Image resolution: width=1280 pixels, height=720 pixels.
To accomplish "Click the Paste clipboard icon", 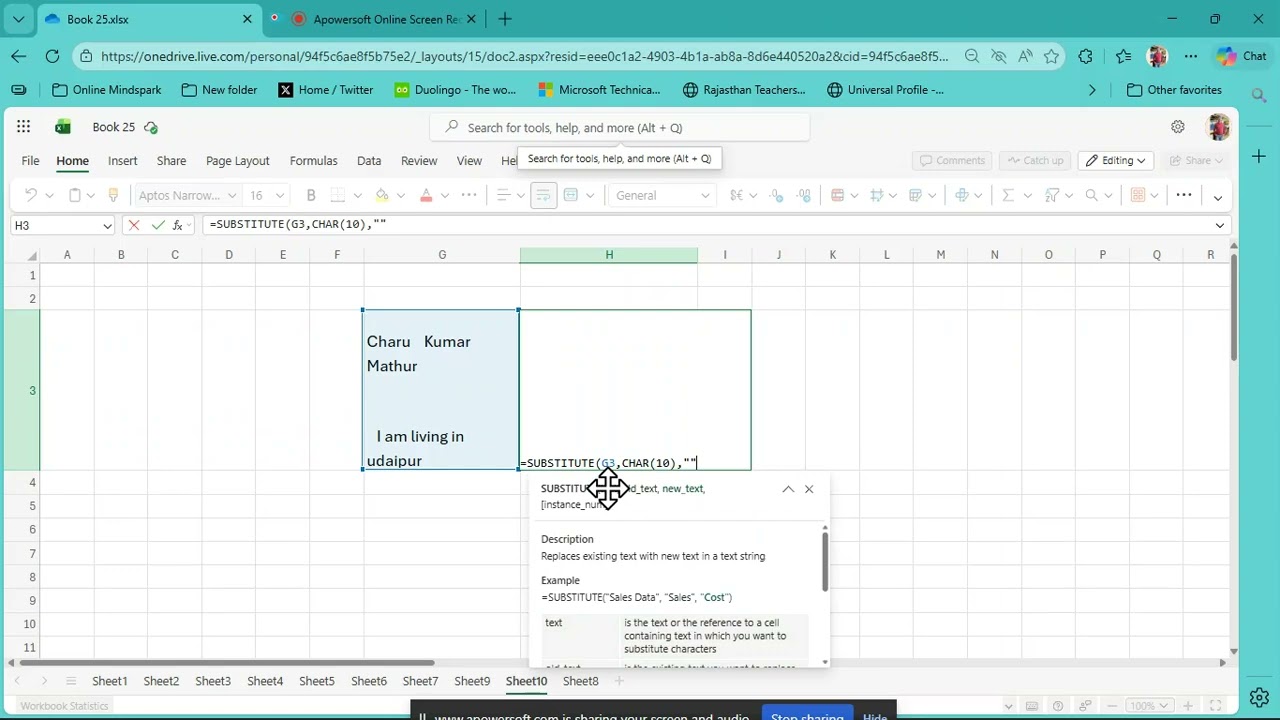I will [x=75, y=195].
